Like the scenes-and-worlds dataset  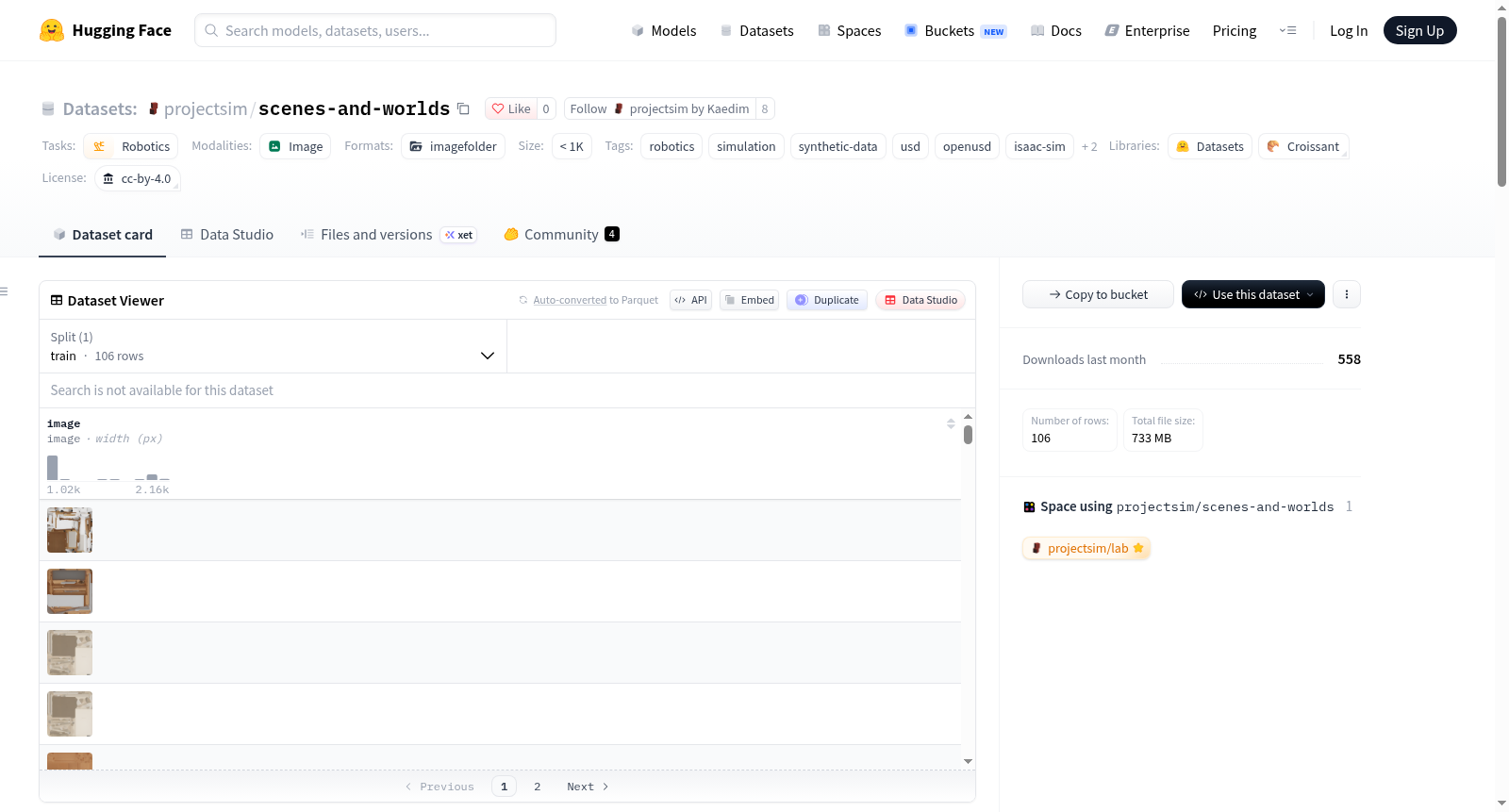[x=511, y=108]
